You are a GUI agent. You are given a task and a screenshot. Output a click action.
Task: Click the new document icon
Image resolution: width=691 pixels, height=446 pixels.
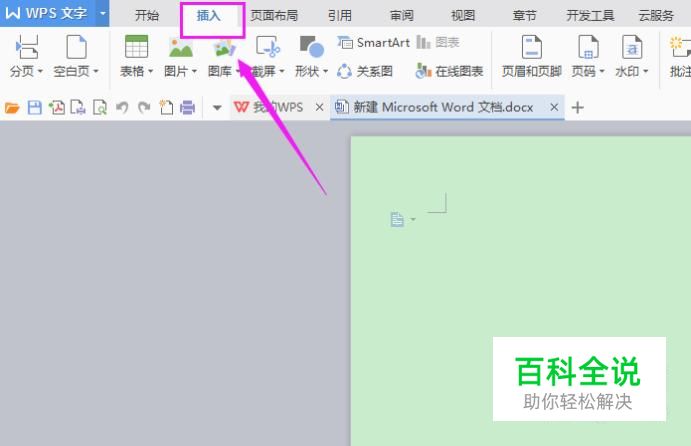pos(166,107)
